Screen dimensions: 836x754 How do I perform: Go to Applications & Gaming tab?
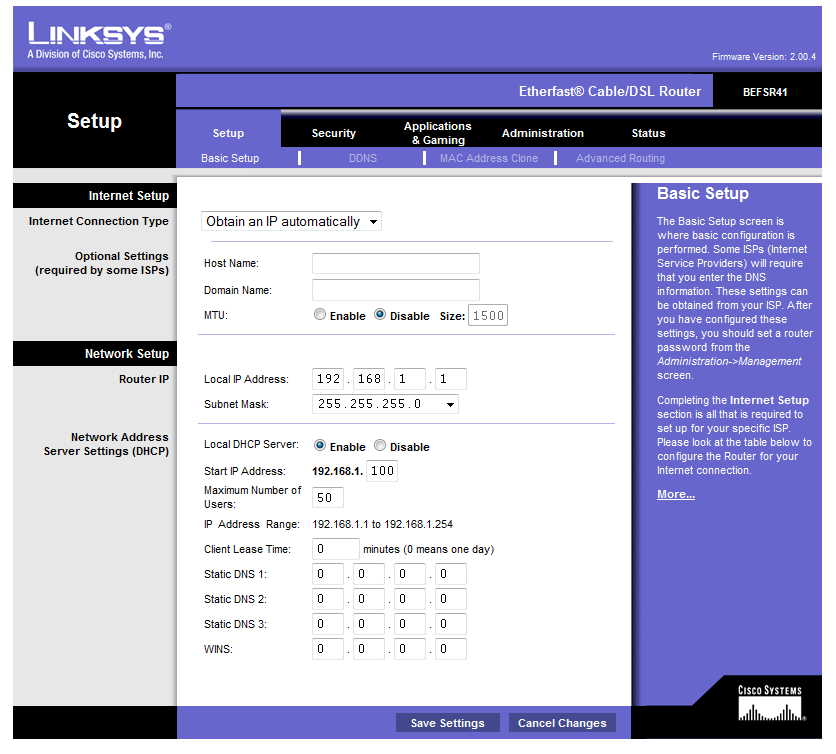pyautogui.click(x=438, y=133)
